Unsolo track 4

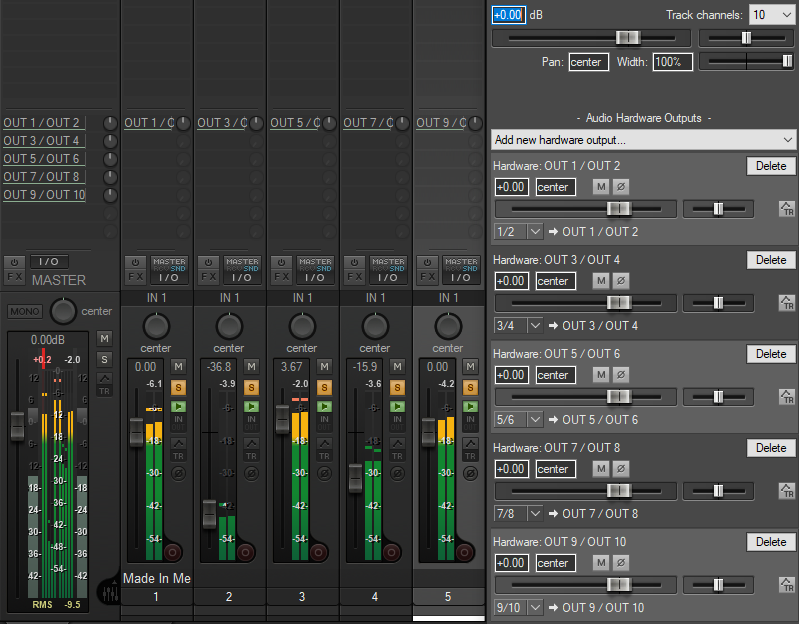click(397, 388)
